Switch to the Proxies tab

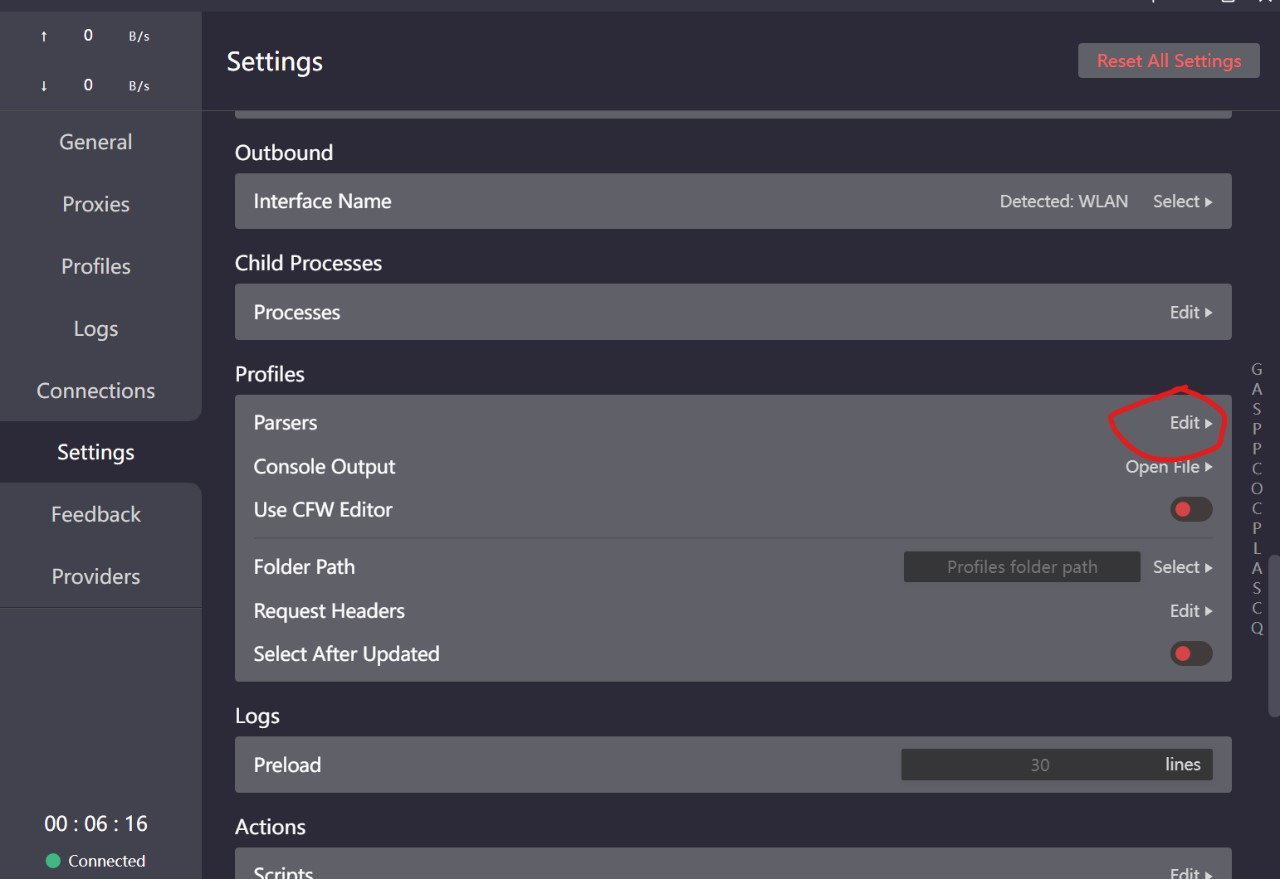(96, 204)
